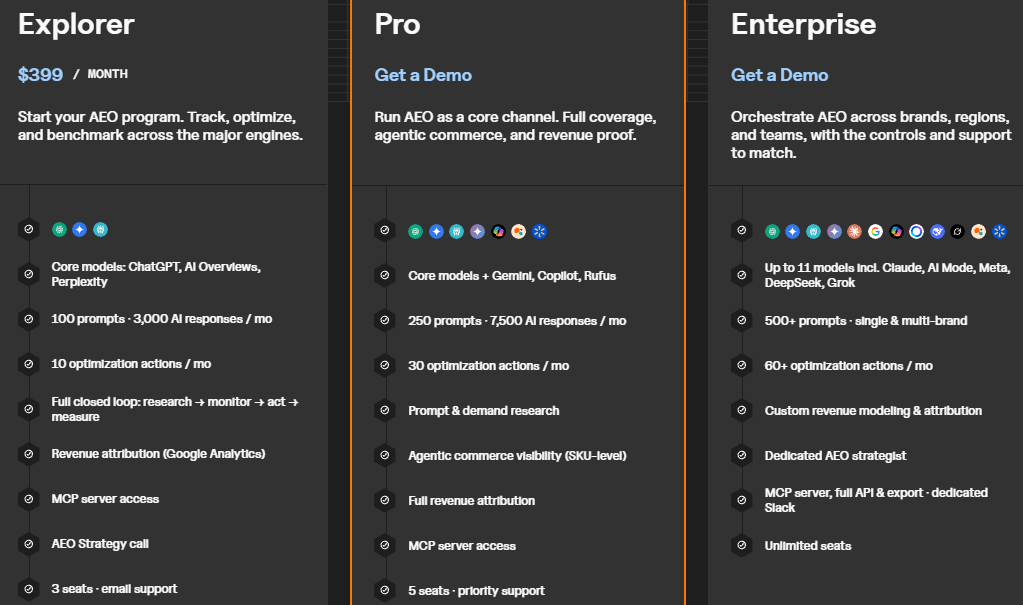This screenshot has width=1023, height=605.
Task: Click the check icon beside '3 seats · email support'
Action: (29, 589)
